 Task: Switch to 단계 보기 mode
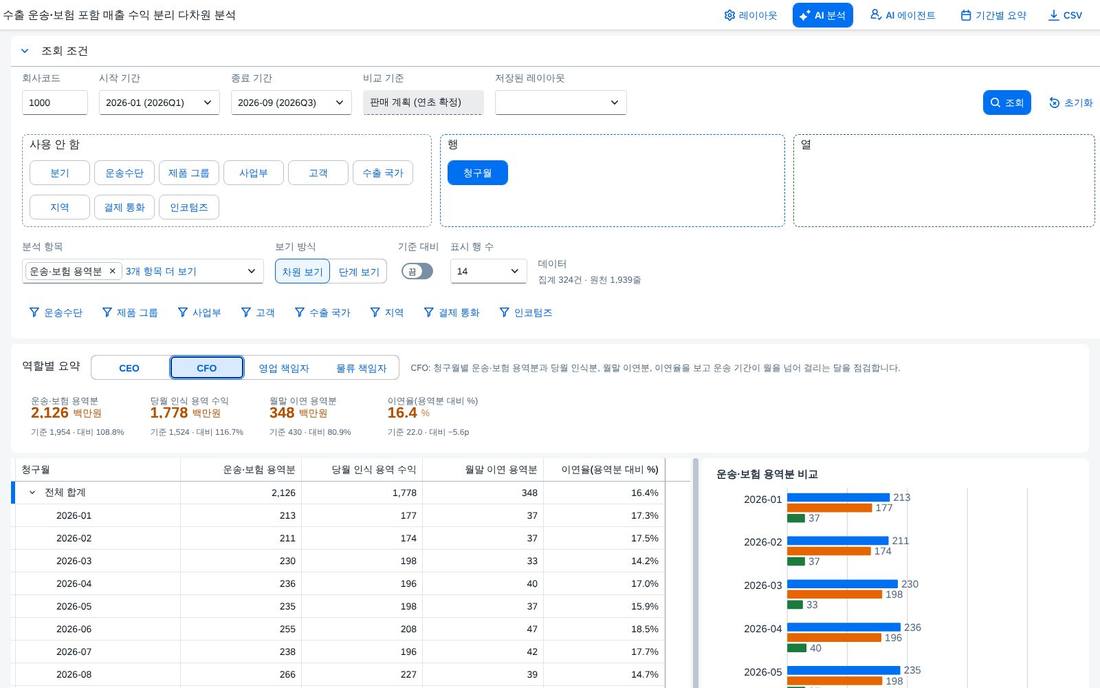pyautogui.click(x=358, y=271)
